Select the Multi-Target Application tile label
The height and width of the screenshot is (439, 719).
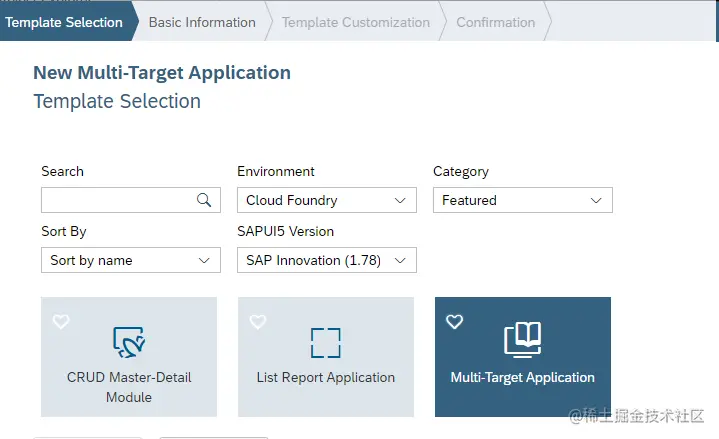point(522,377)
